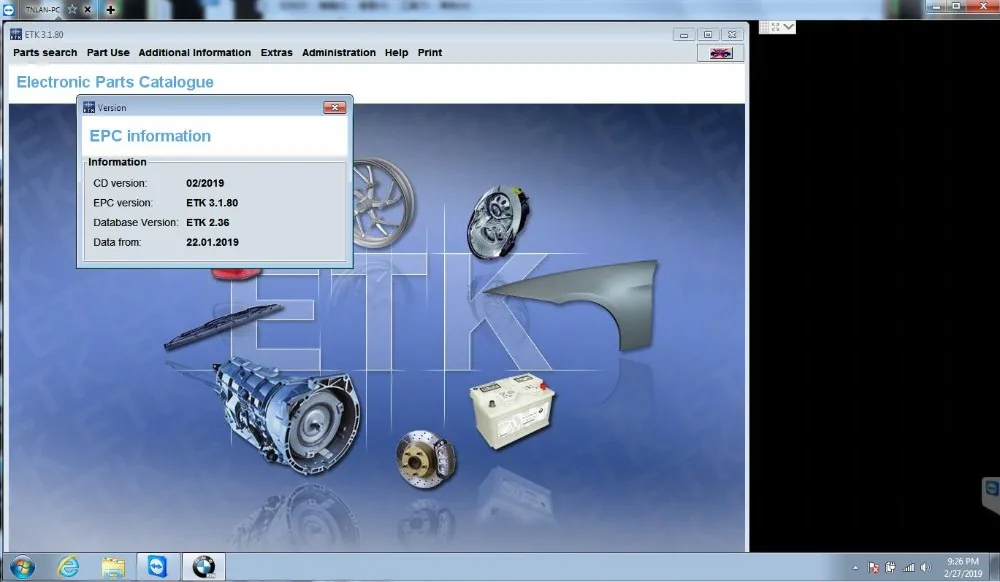The width and height of the screenshot is (1000, 582).
Task: Click the power plug tray icon
Action: point(890,567)
